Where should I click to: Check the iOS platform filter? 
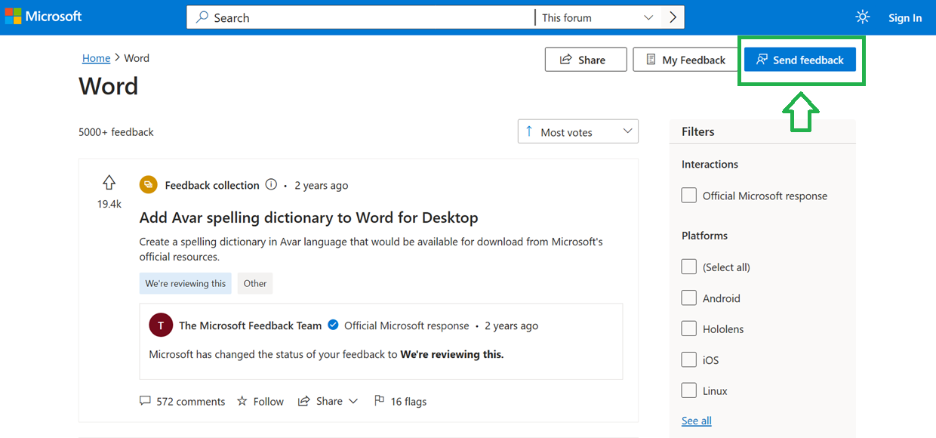(689, 360)
